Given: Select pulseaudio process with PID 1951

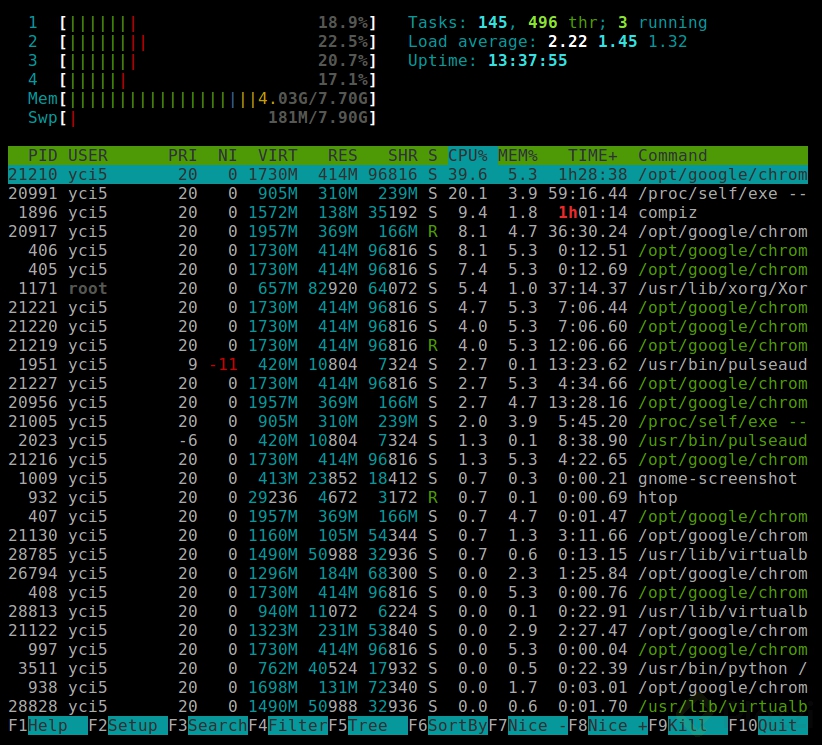Looking at the screenshot, I should click(408, 364).
